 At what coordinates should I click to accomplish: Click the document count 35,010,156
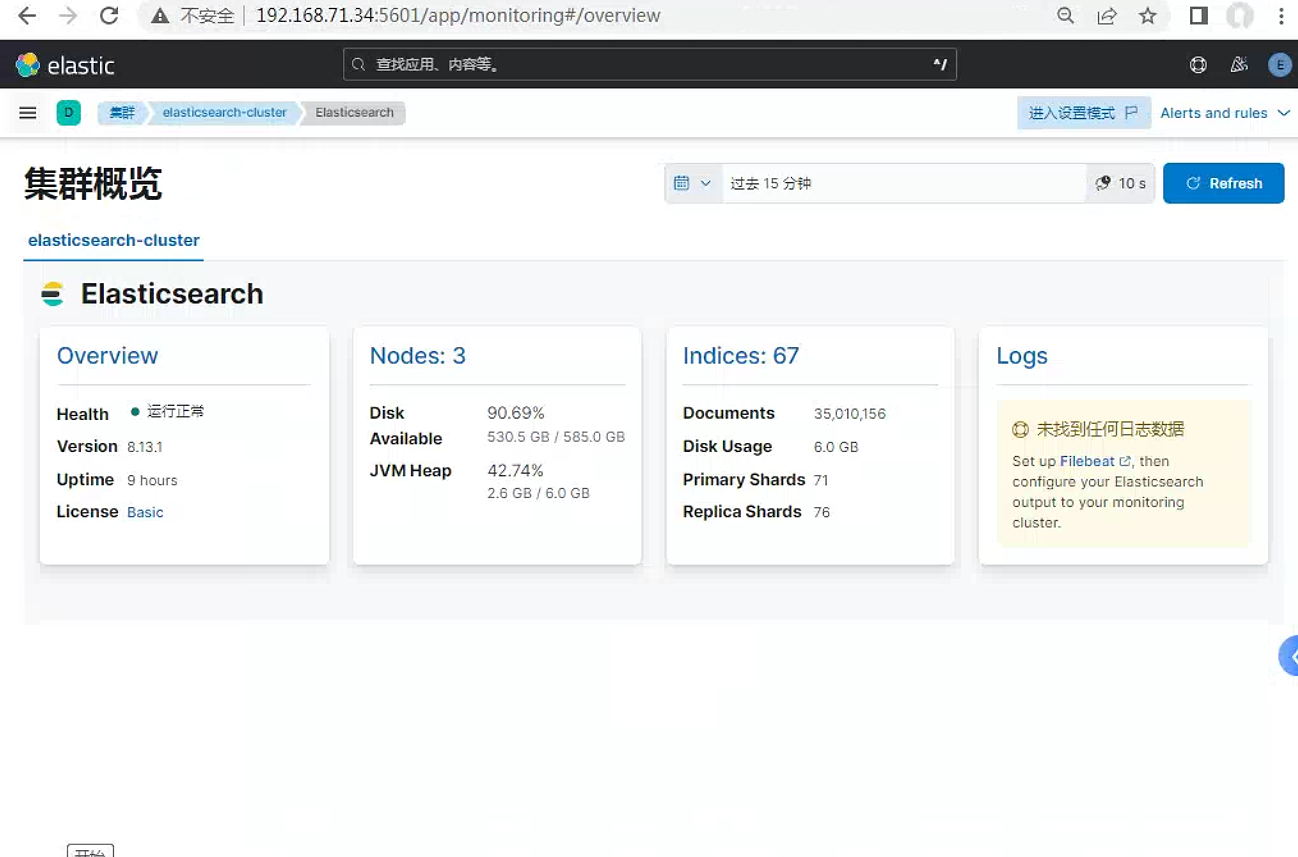pos(850,414)
